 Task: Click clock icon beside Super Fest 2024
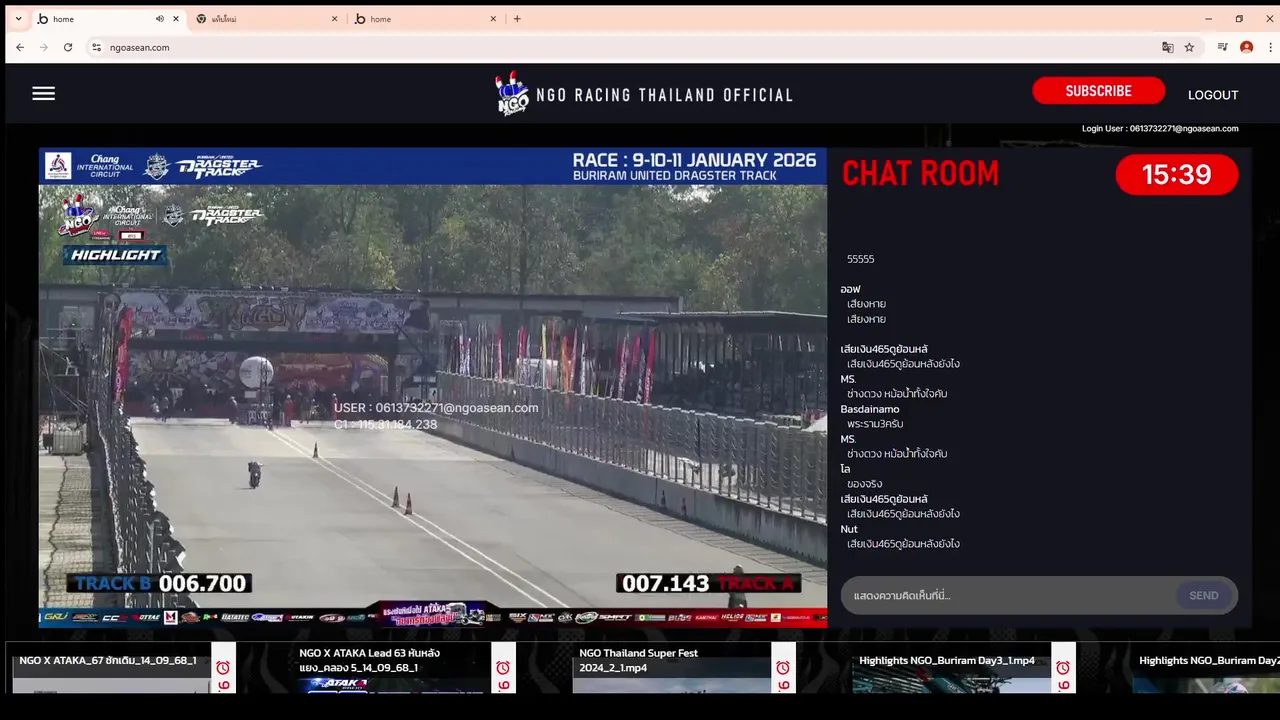(783, 668)
